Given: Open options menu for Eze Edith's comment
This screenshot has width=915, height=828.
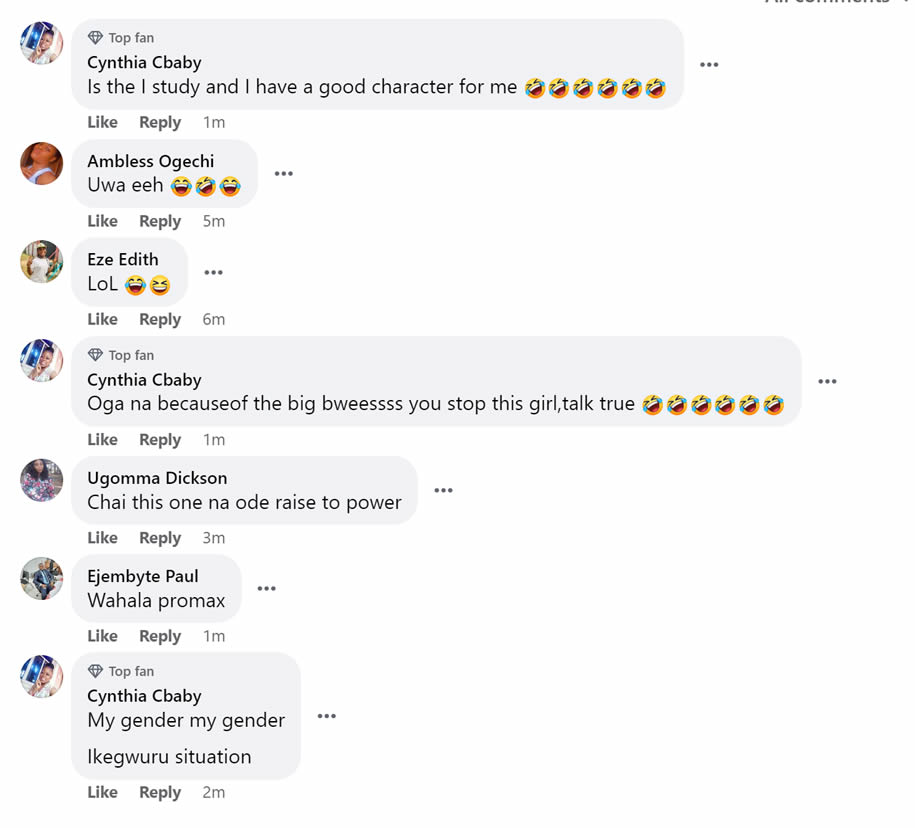Looking at the screenshot, I should tap(213, 272).
